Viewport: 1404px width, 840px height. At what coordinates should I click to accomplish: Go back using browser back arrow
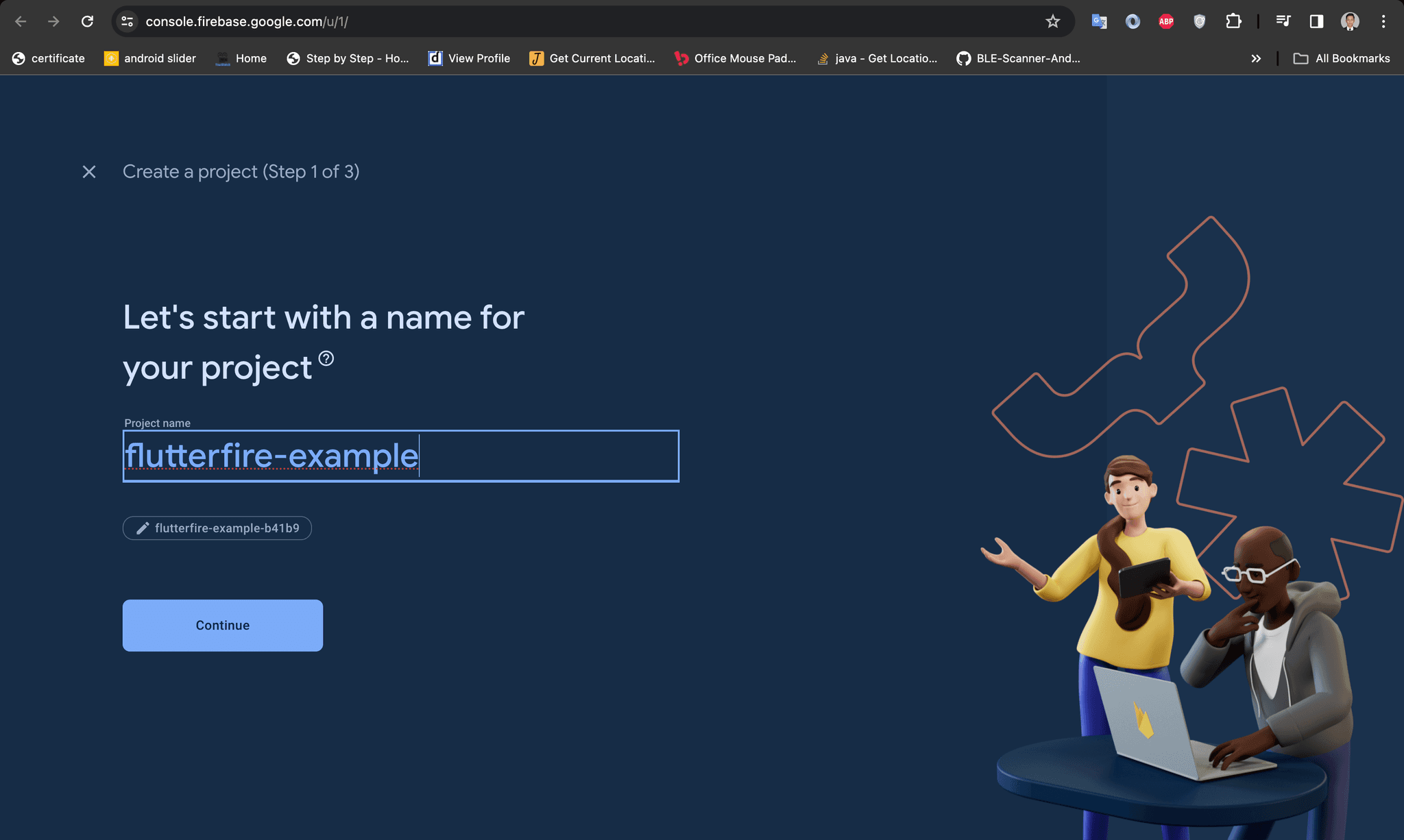[21, 21]
